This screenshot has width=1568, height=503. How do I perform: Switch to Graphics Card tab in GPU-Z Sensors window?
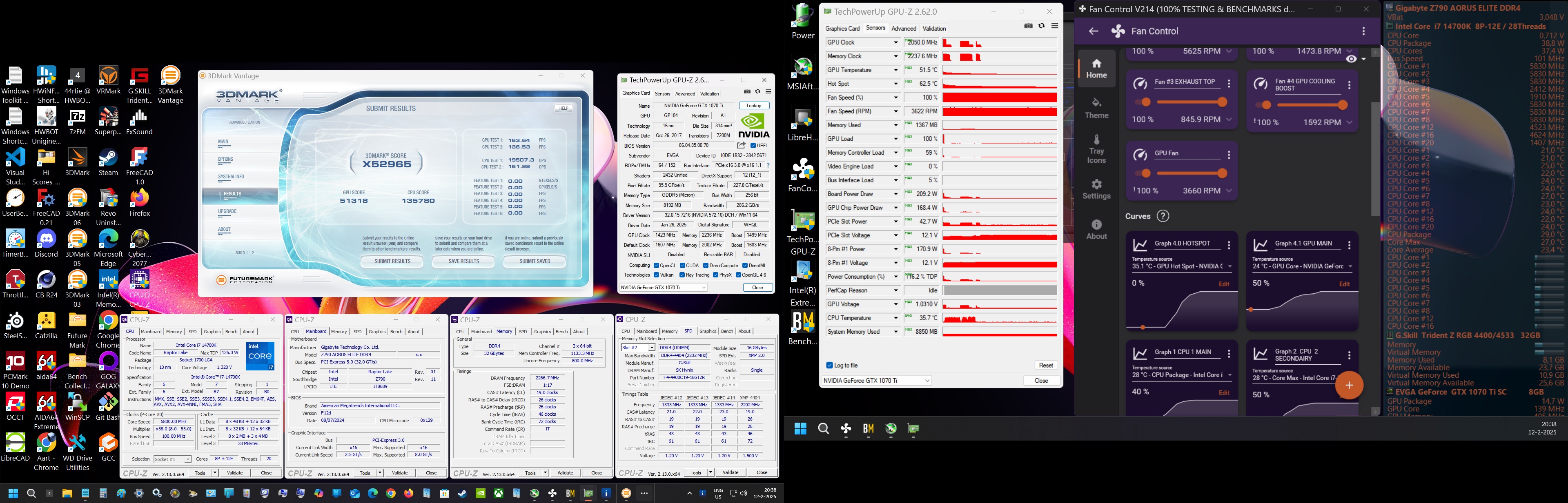[842, 29]
